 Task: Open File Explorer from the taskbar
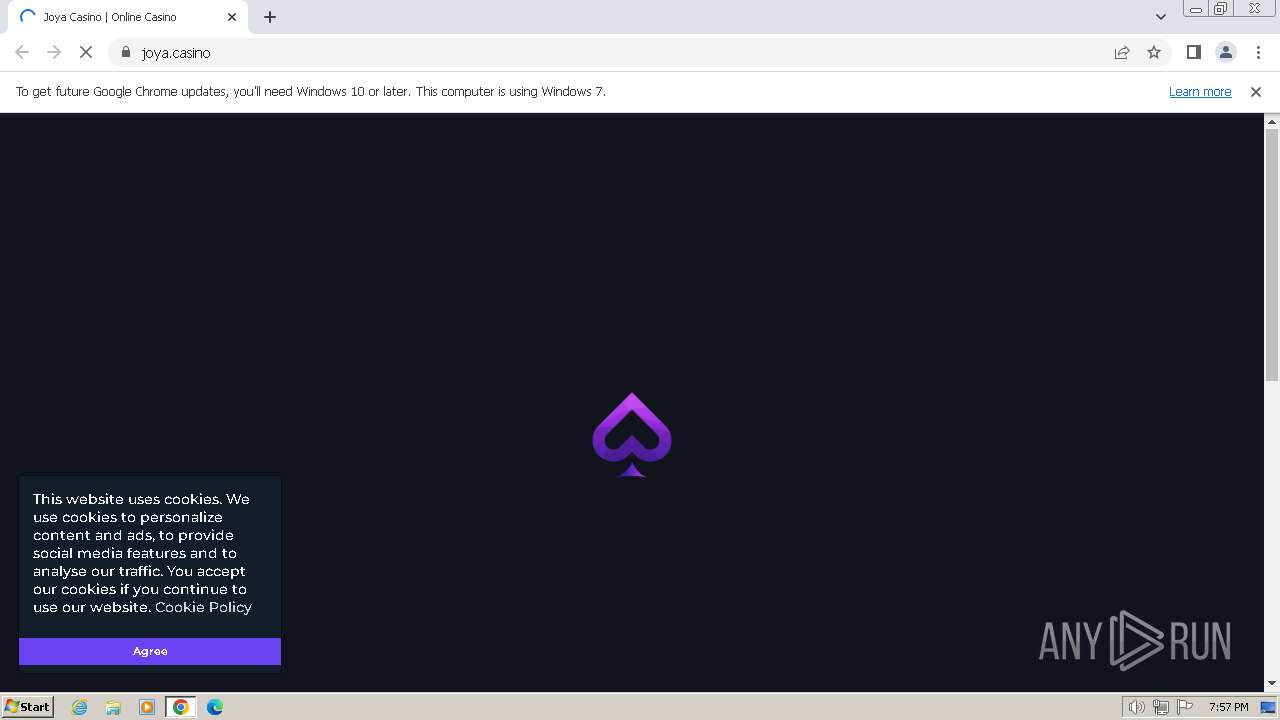click(x=113, y=707)
